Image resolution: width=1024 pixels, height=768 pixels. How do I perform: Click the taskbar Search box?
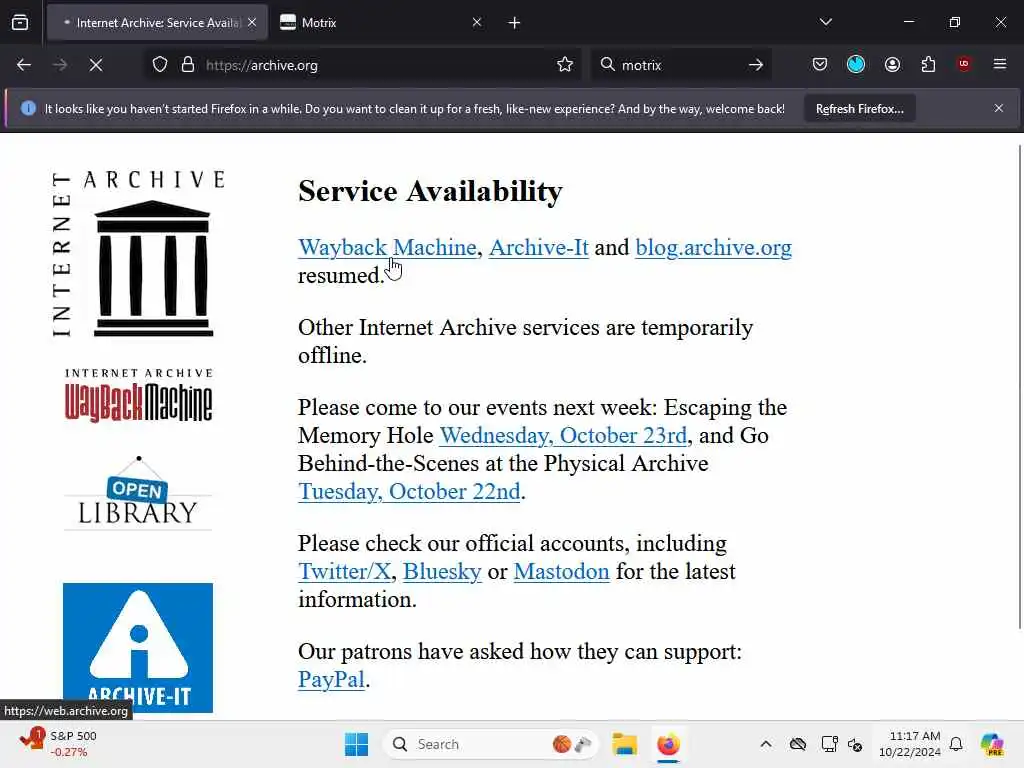click(491, 744)
